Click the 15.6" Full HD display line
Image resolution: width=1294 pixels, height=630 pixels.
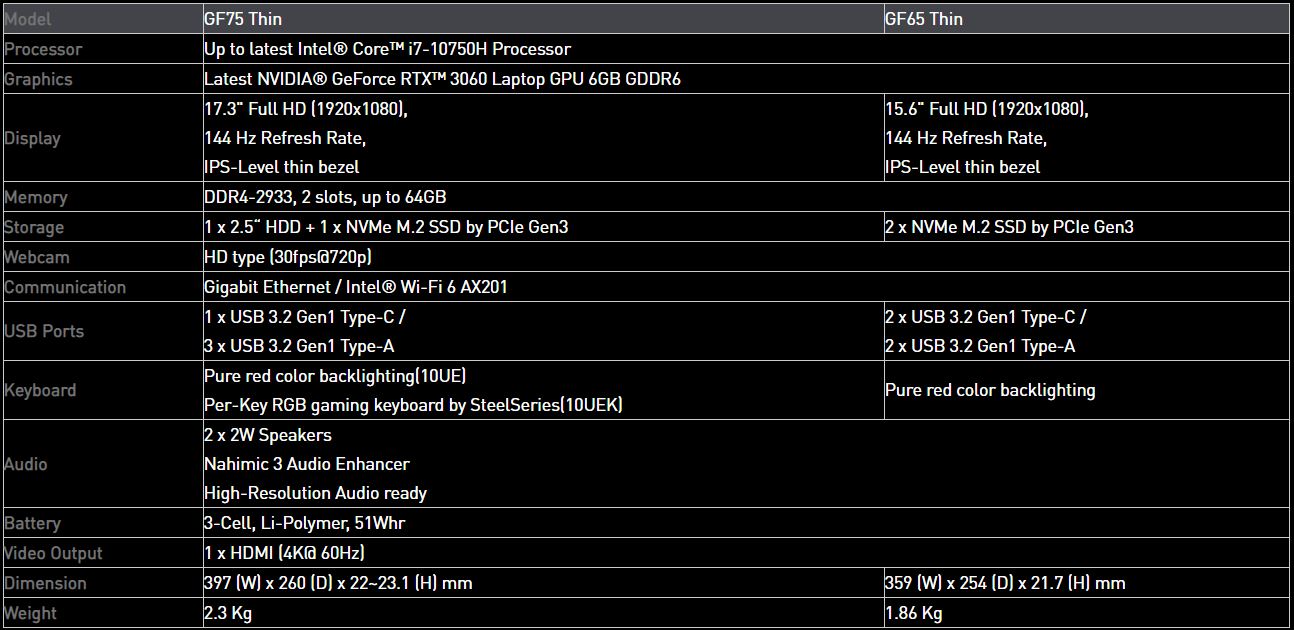point(987,109)
